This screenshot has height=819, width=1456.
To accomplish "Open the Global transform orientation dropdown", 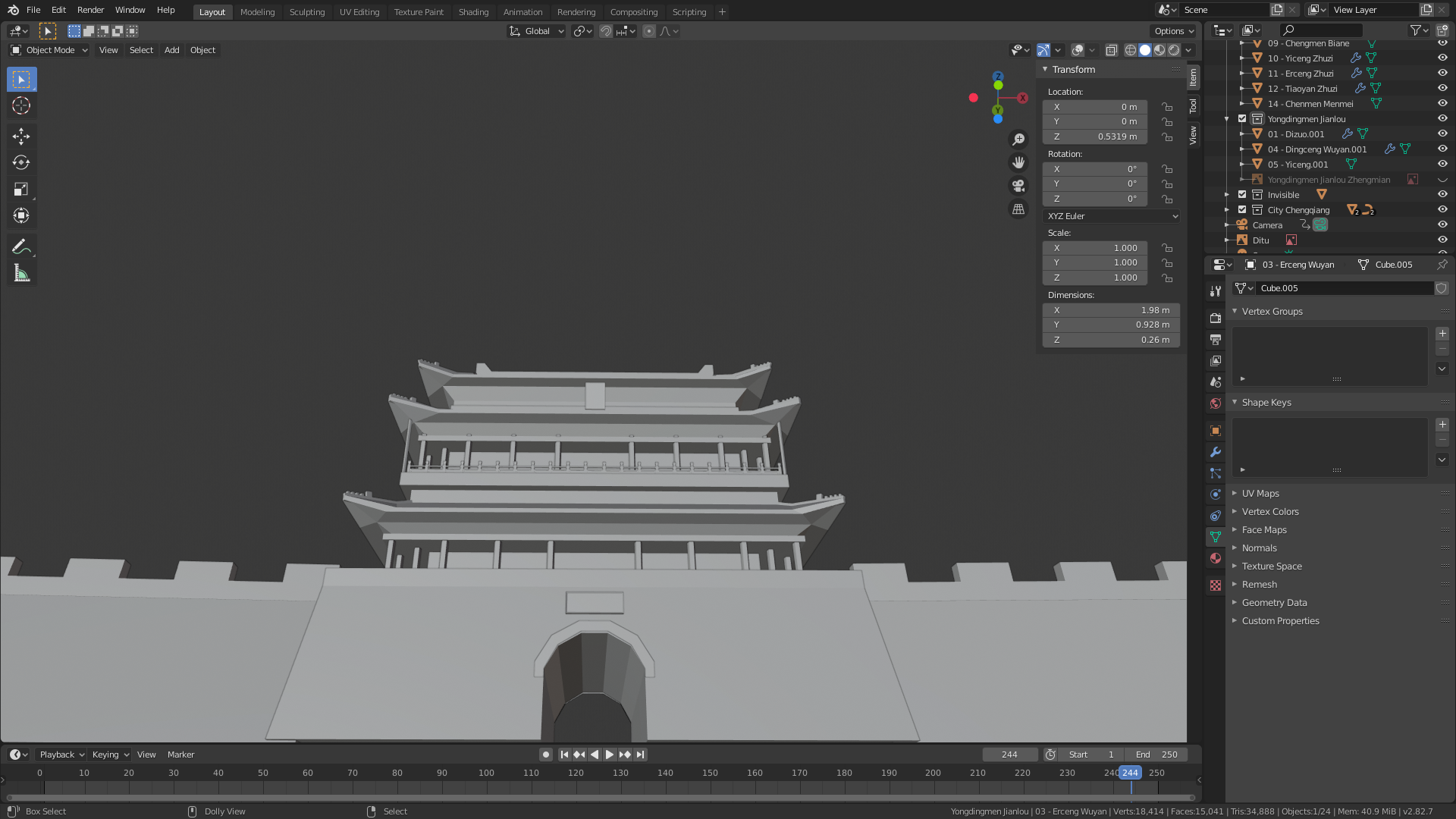I will click(x=536, y=31).
